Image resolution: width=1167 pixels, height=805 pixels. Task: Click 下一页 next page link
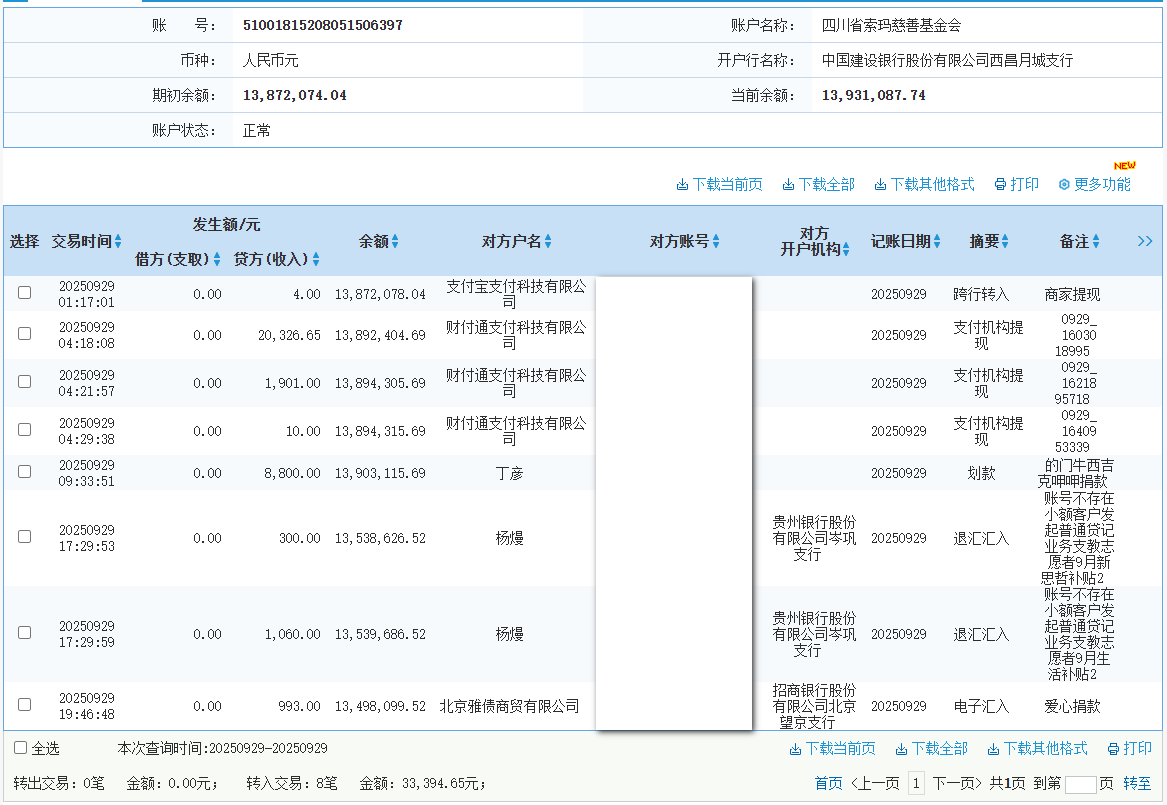(958, 784)
